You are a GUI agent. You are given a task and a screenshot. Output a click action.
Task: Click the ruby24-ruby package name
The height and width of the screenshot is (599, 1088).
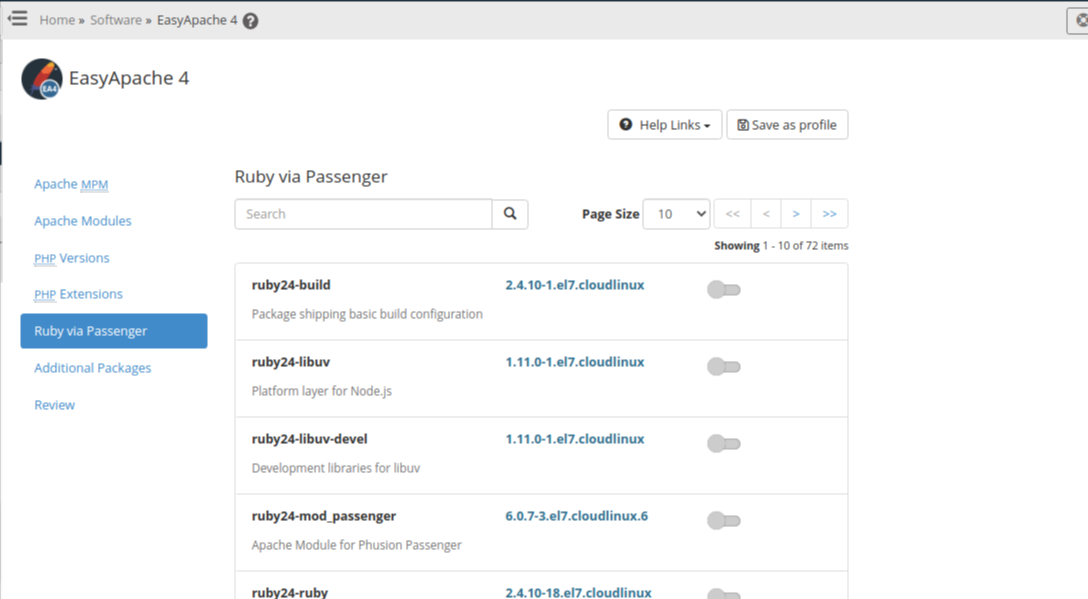point(289,592)
